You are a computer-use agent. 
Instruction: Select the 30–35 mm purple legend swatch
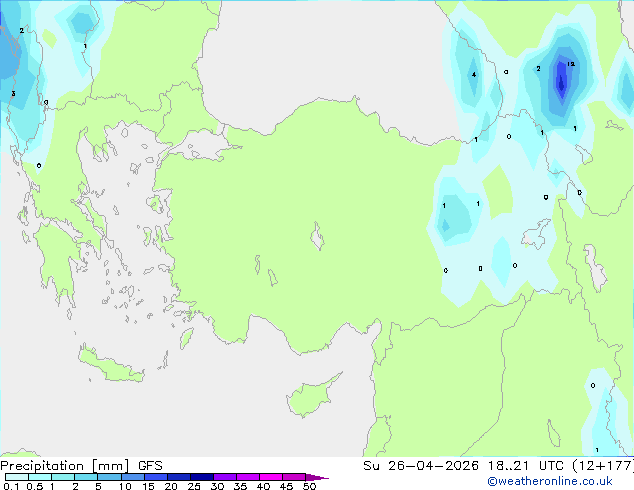[225, 477]
